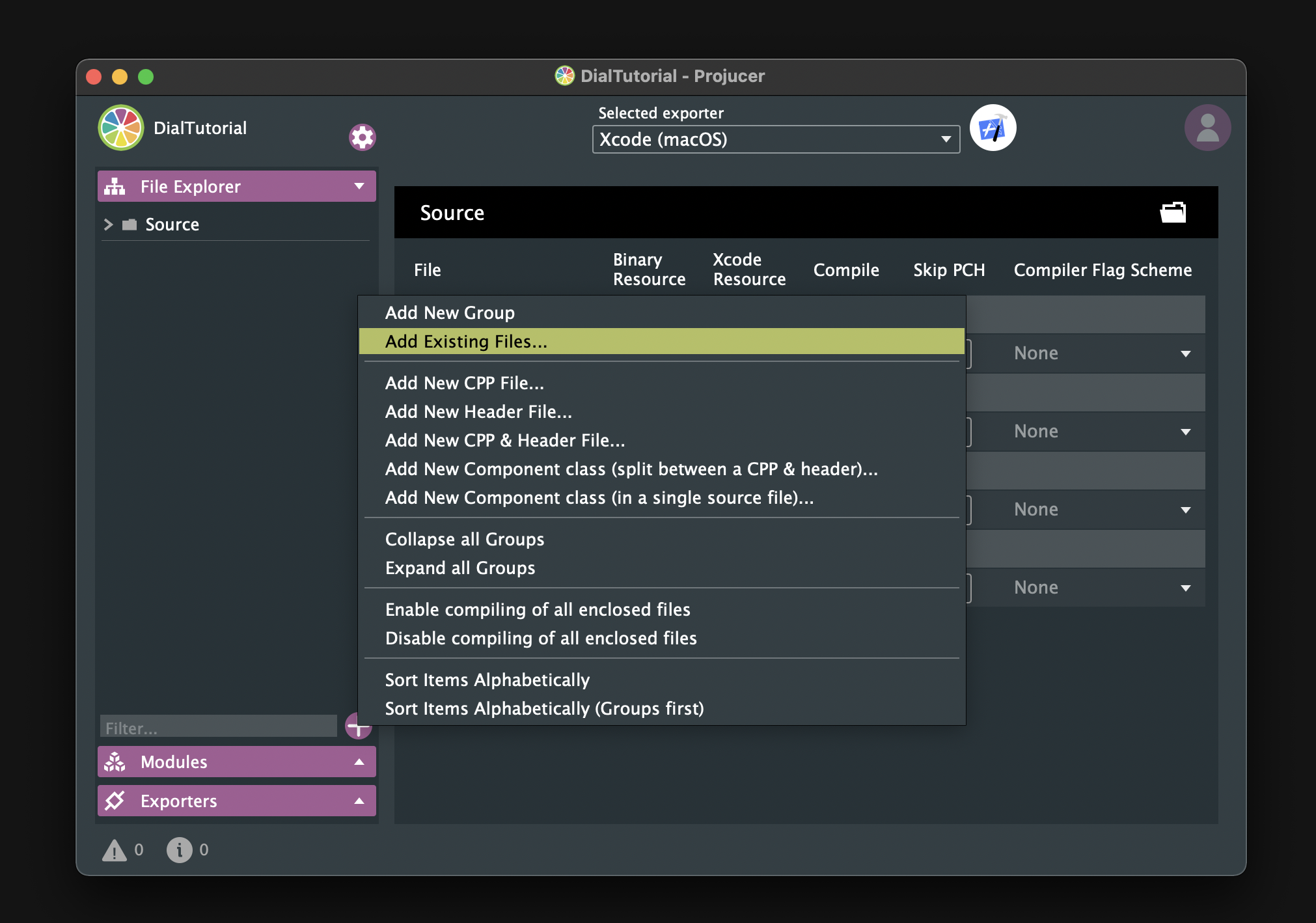The height and width of the screenshot is (923, 1316).
Task: Collapse the File Explorer panel arrow
Action: 359,187
